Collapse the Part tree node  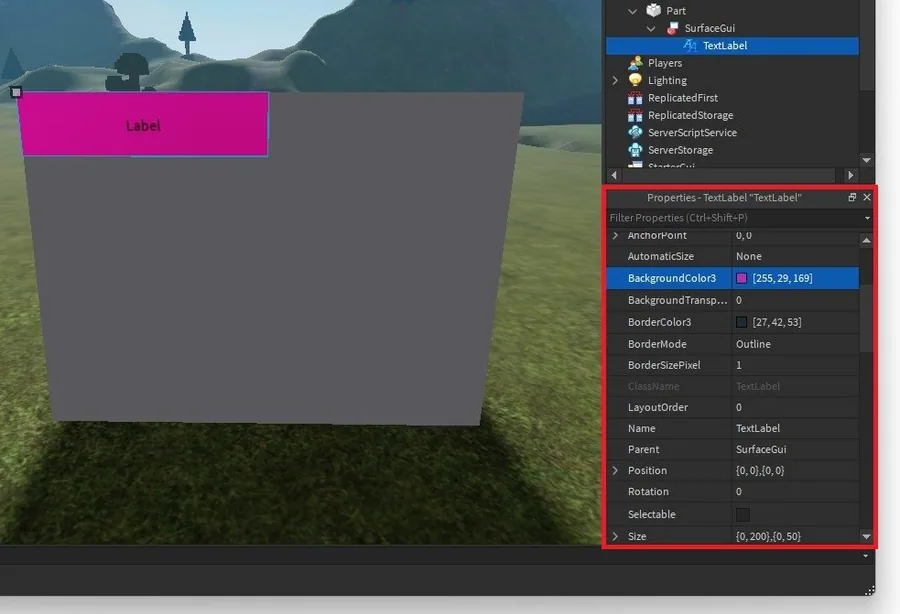pyautogui.click(x=632, y=11)
